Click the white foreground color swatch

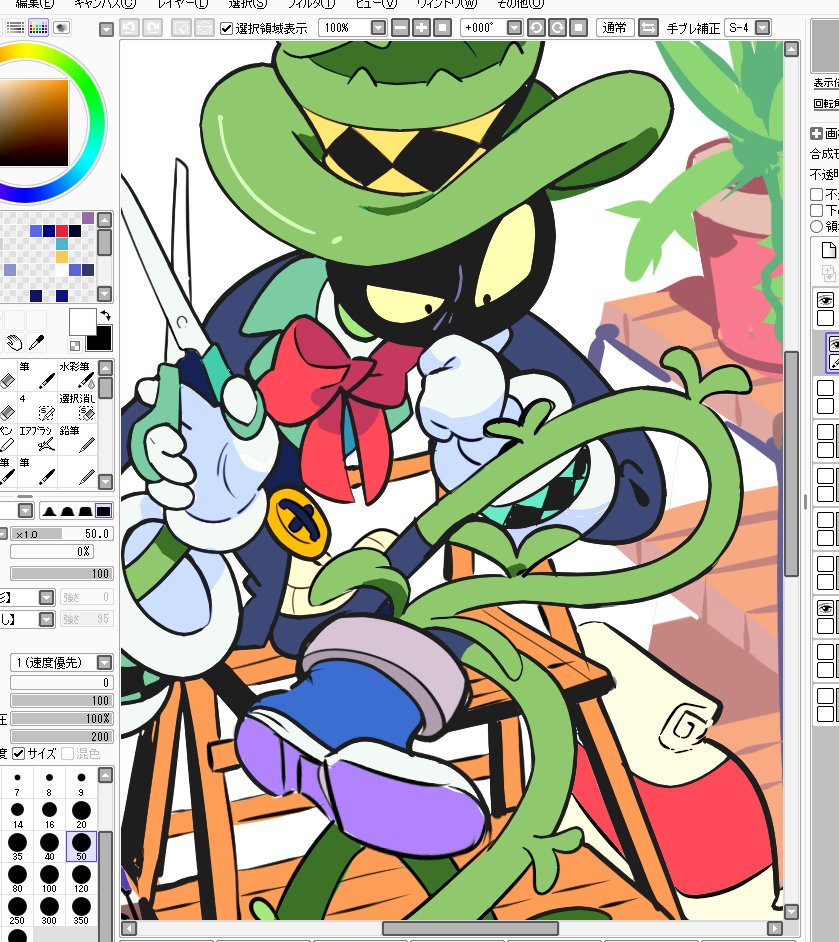[82, 321]
